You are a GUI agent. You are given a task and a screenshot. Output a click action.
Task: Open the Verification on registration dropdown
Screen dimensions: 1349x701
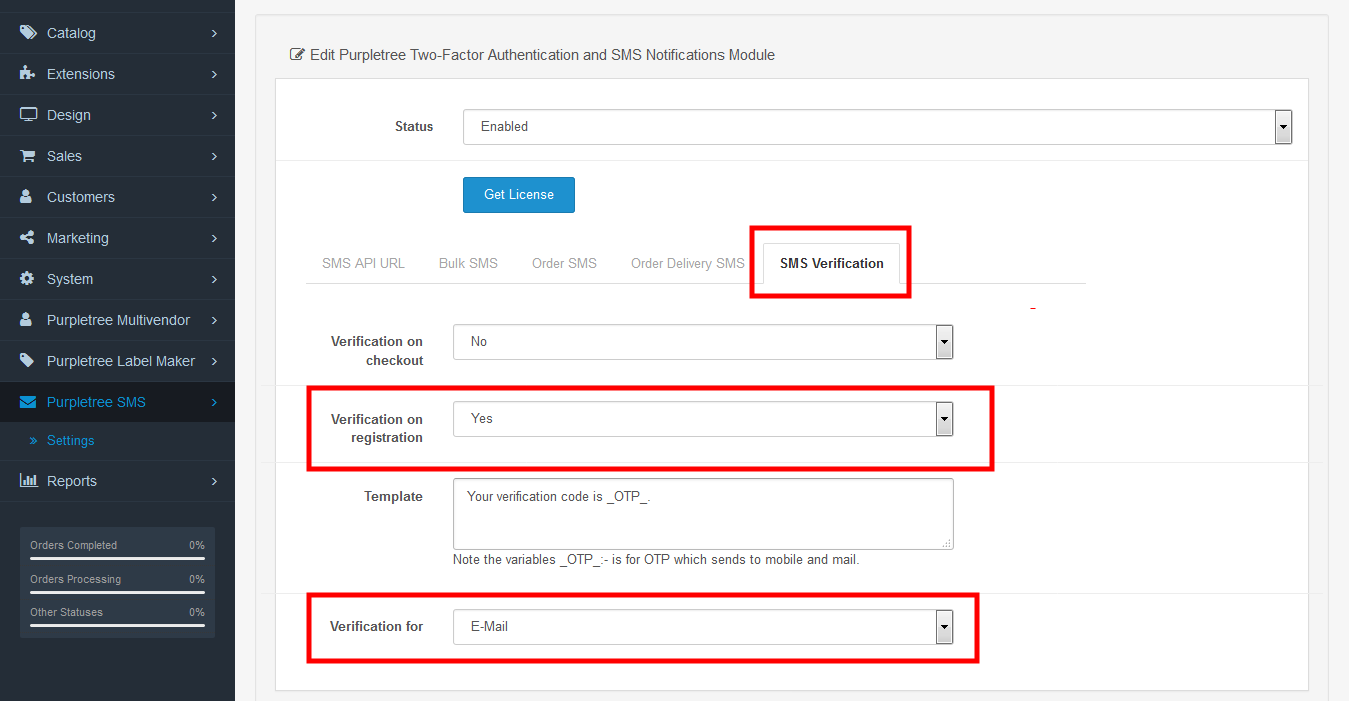(703, 419)
